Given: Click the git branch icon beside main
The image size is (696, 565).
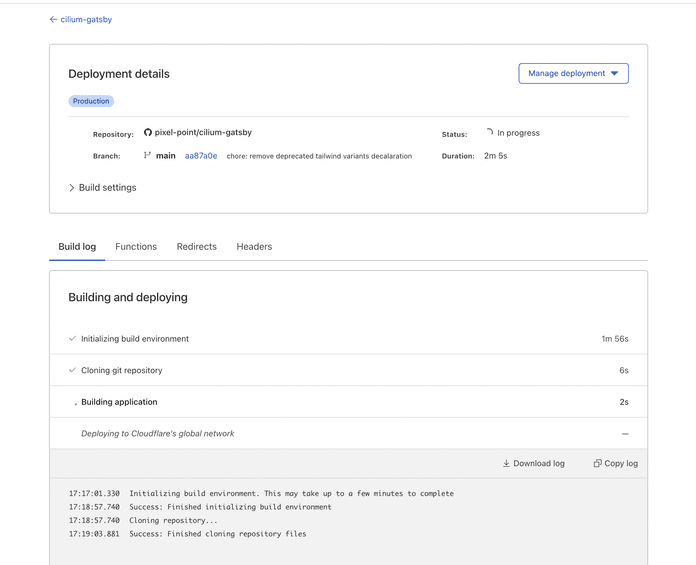Looking at the screenshot, I should click(147, 156).
